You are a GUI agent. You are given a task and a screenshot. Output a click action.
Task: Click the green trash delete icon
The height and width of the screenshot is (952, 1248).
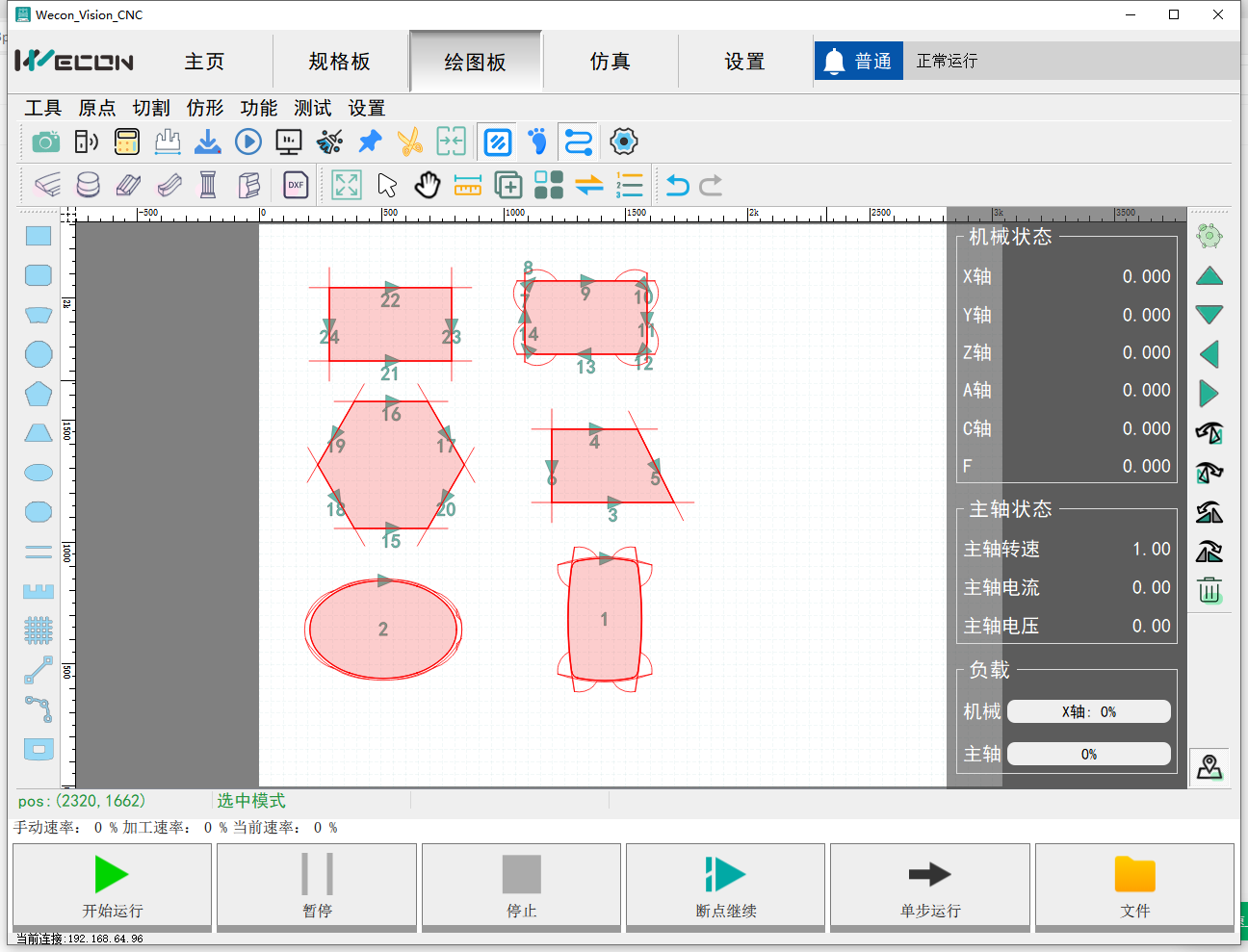[x=1209, y=590]
